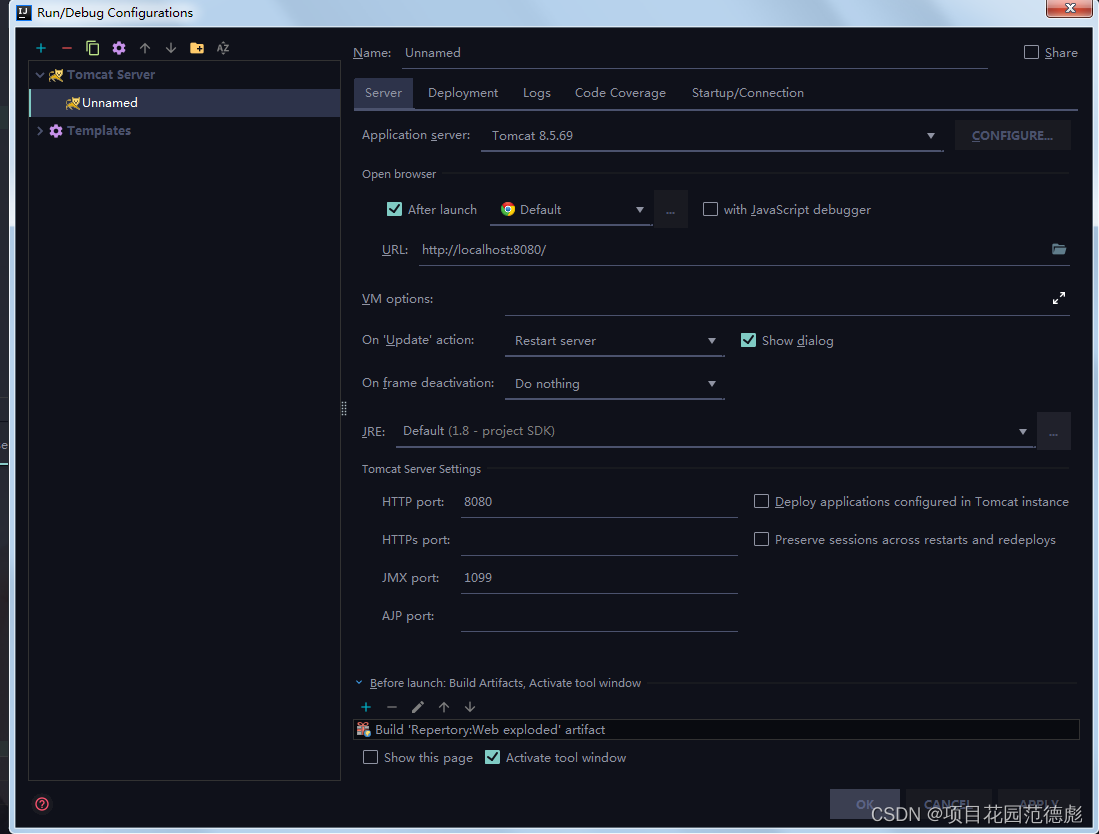Collapse the Before launch section
Screen dimensions: 1099x834
359,683
